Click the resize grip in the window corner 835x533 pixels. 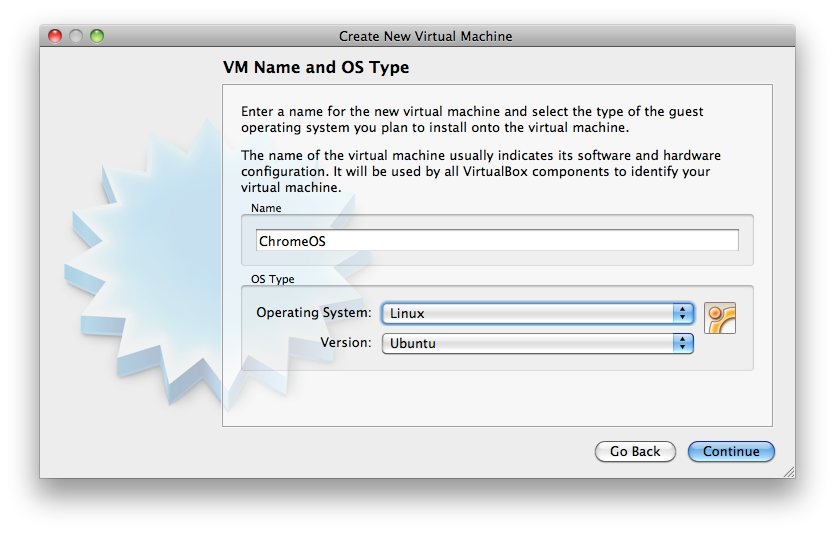click(788, 470)
